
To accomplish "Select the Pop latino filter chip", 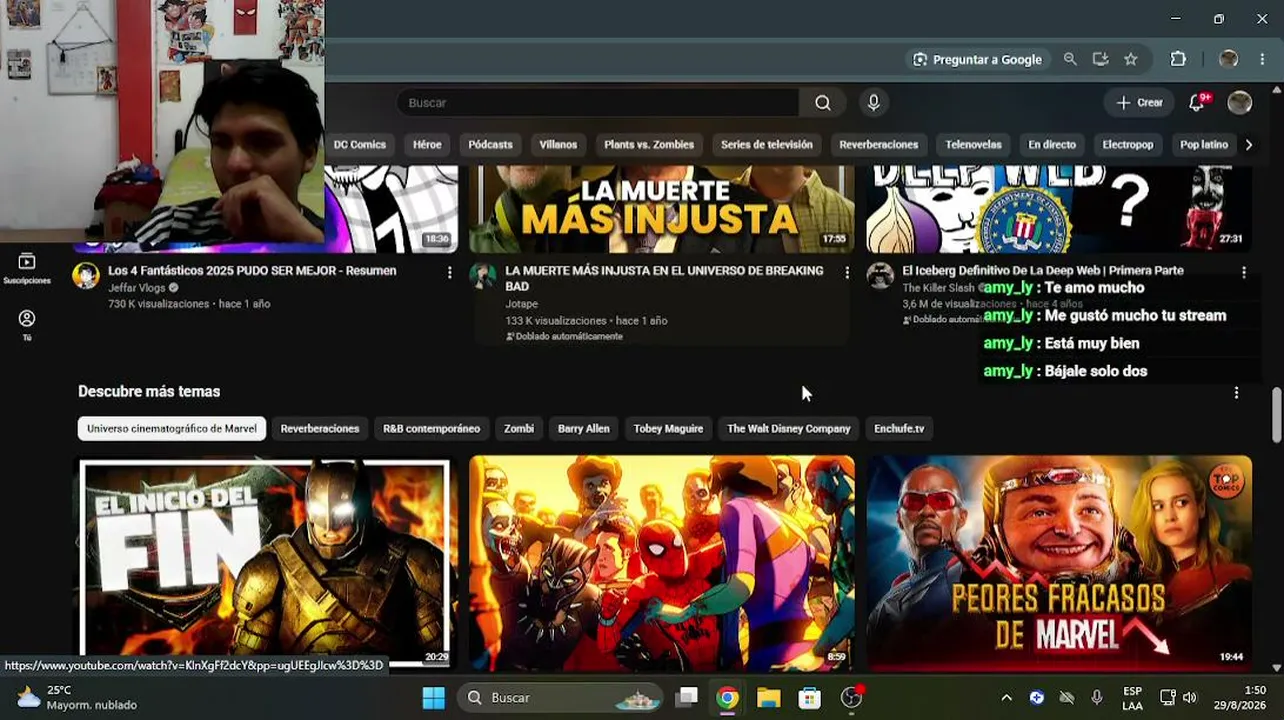I will pyautogui.click(x=1204, y=145).
